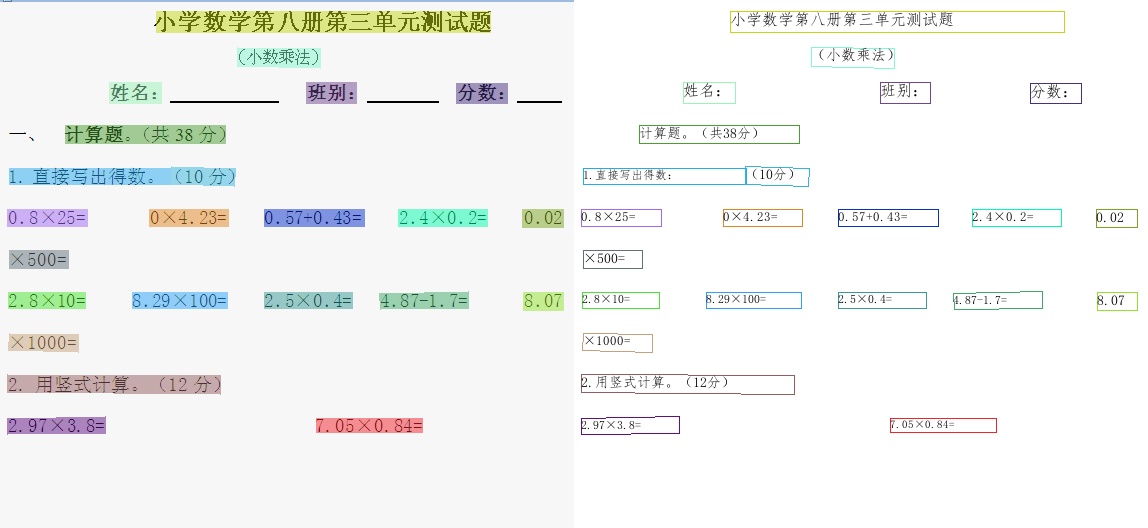The width and height of the screenshot is (1148, 528).
Task: Select the orange highlighted 0×4.23= problem
Action: [189, 218]
